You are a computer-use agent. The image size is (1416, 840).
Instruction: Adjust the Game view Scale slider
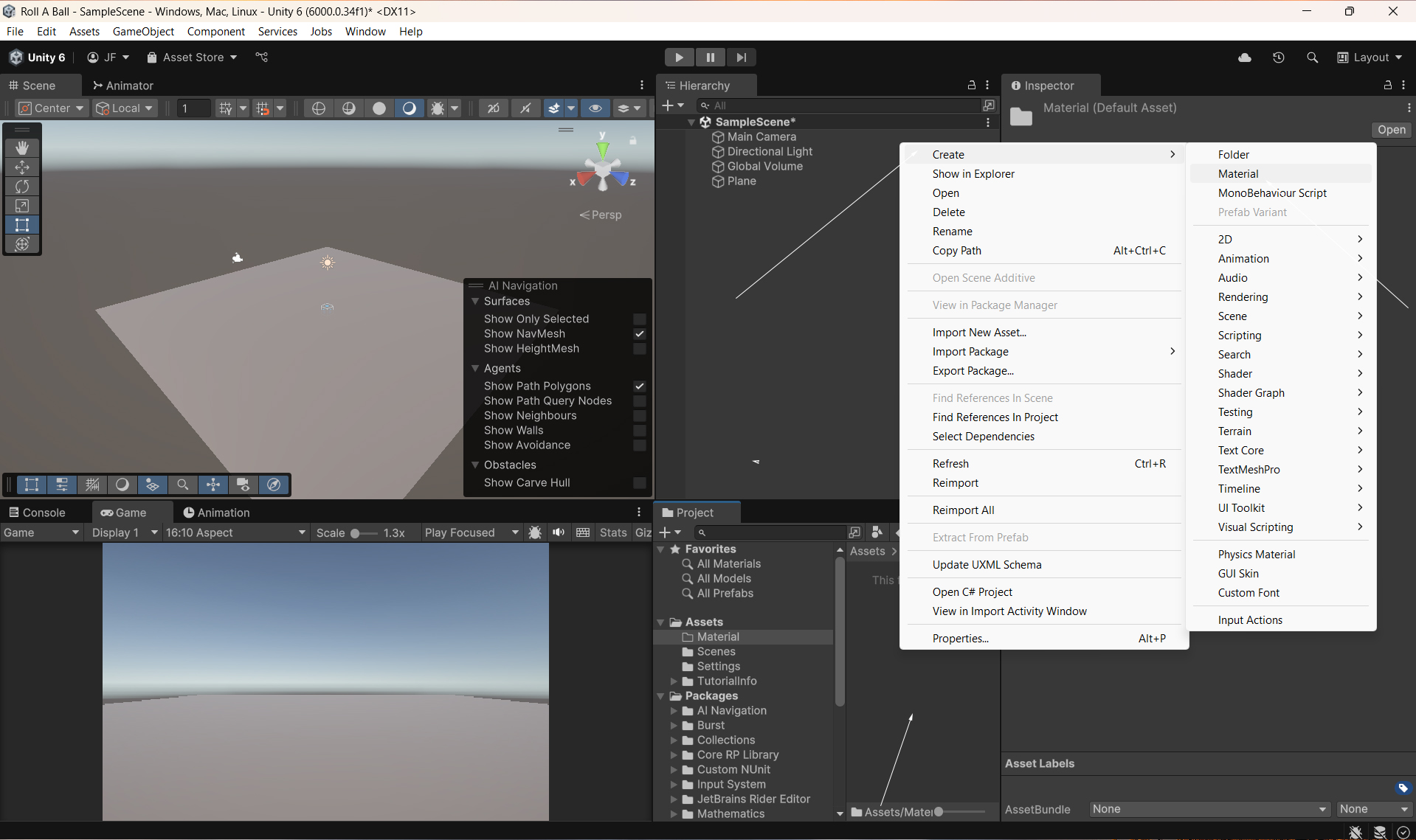[x=355, y=533]
